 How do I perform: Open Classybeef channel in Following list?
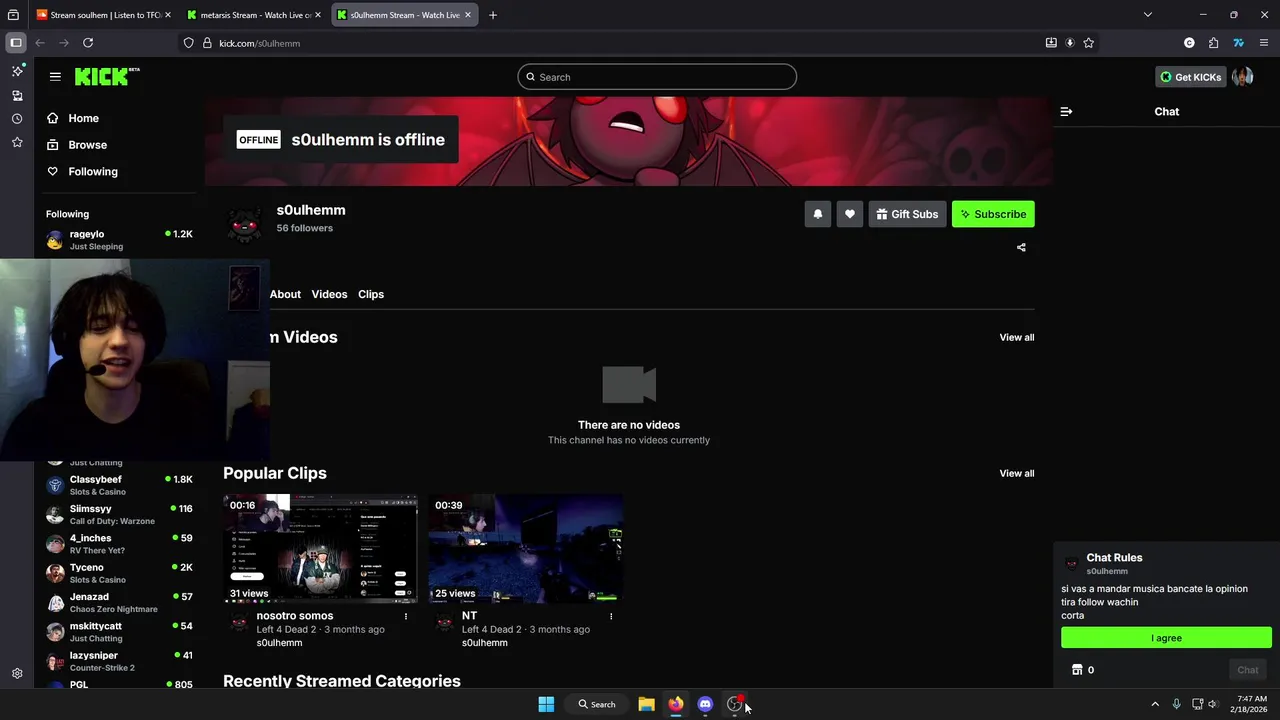[119, 485]
